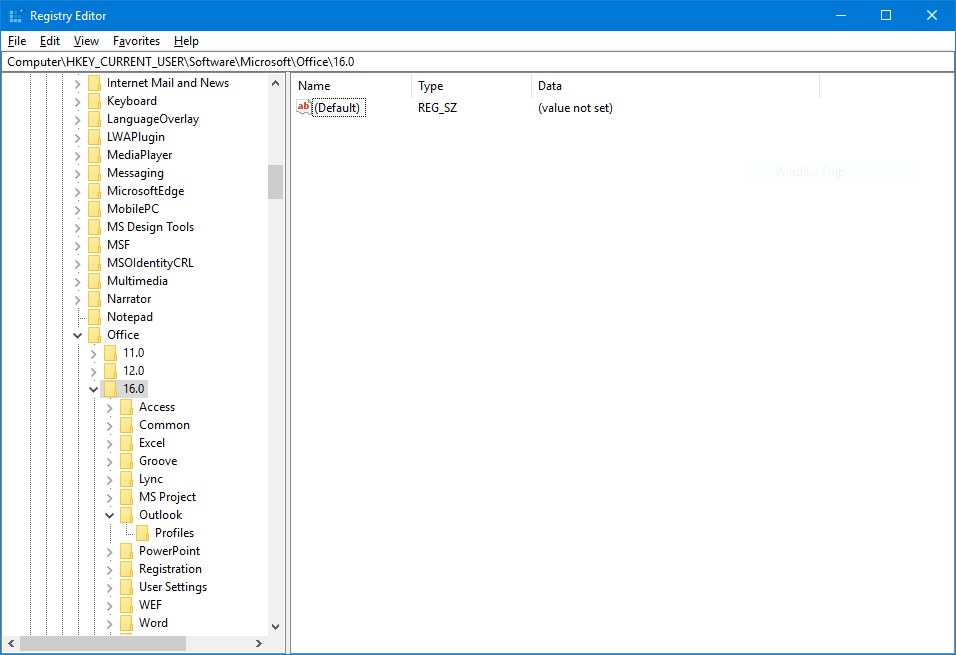
Task: Expand the MediaPlayer key
Action: point(77,156)
